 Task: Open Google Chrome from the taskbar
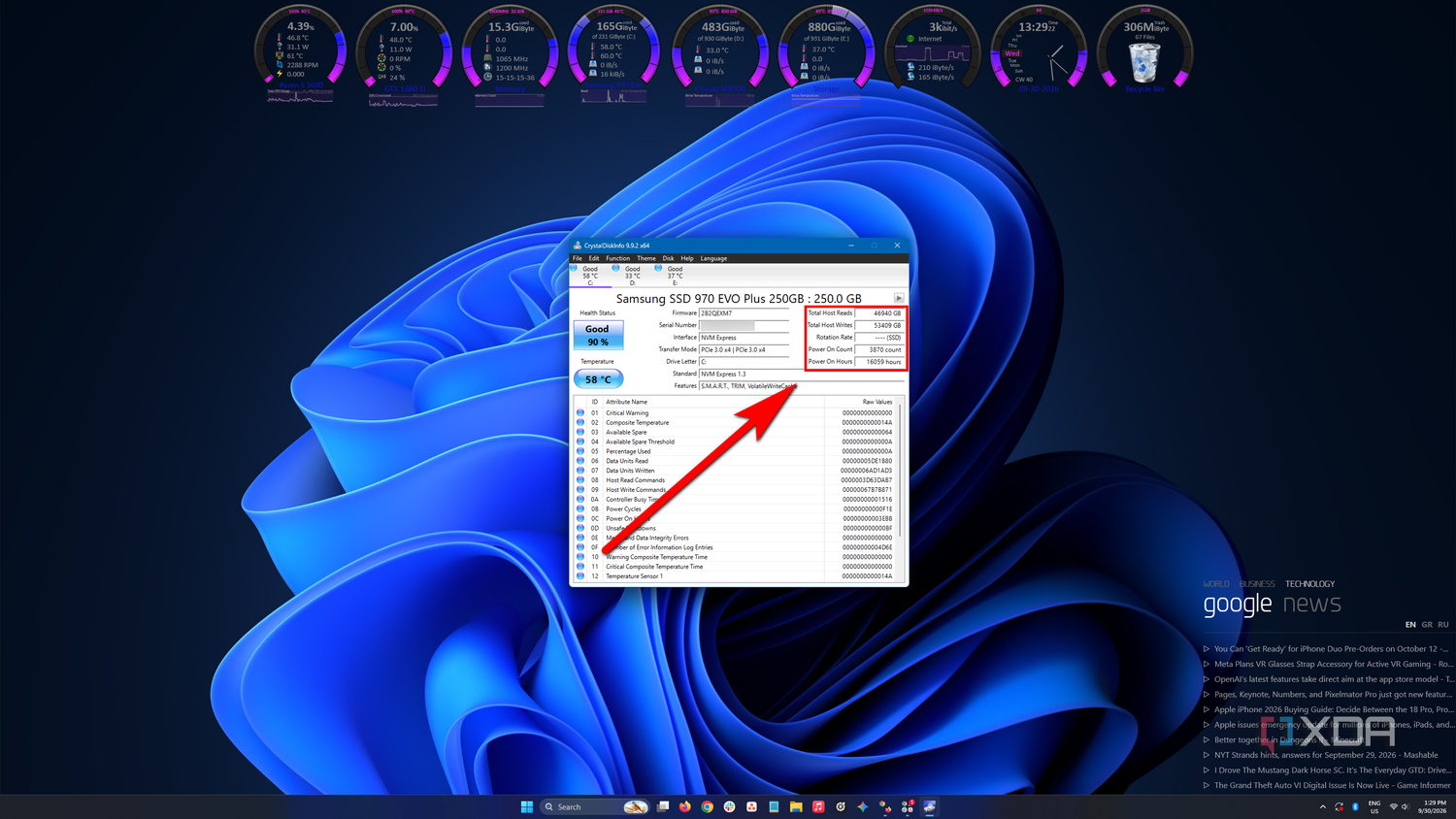(x=708, y=806)
